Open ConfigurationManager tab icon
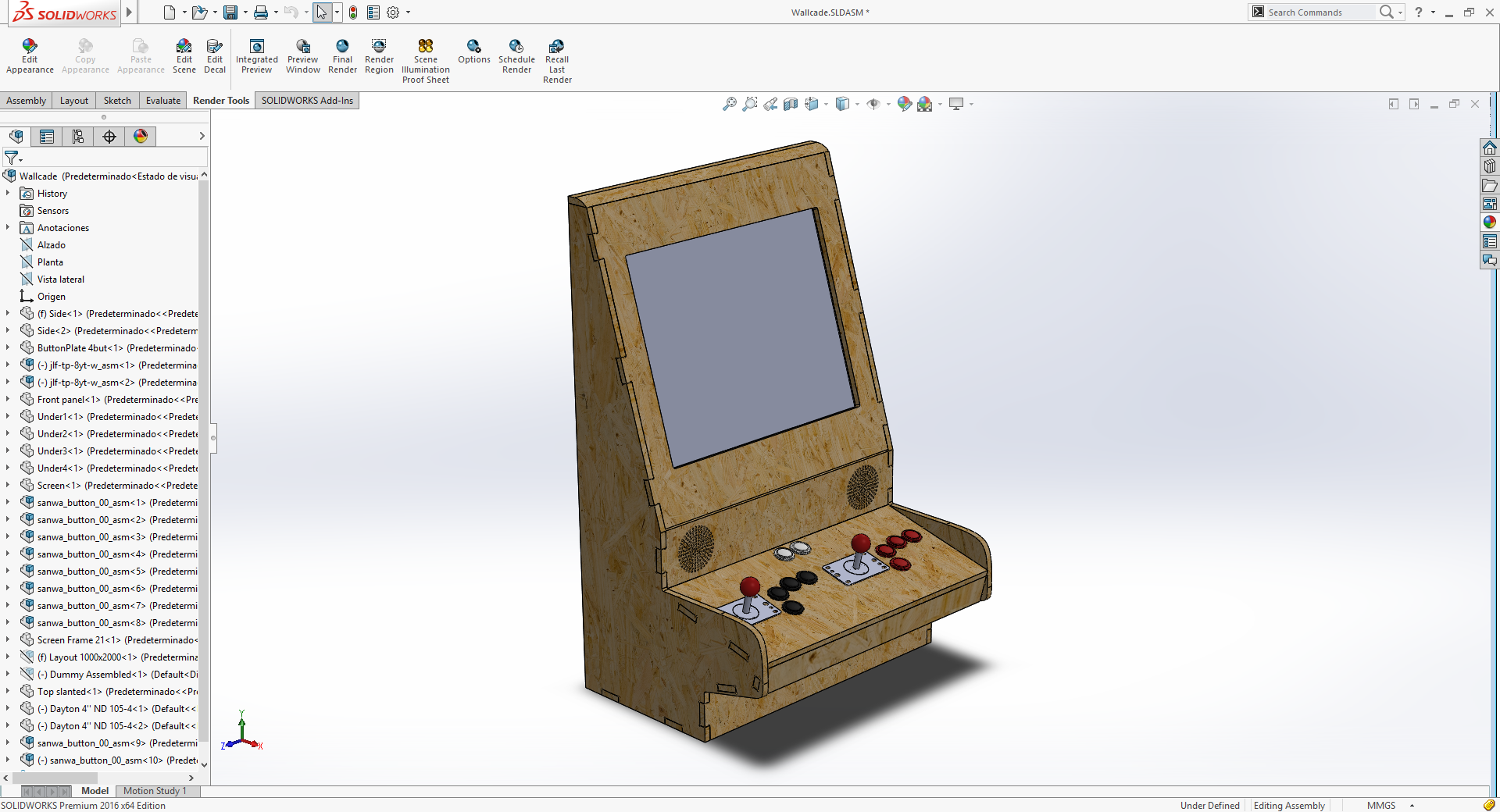The height and width of the screenshot is (812, 1500). point(78,137)
